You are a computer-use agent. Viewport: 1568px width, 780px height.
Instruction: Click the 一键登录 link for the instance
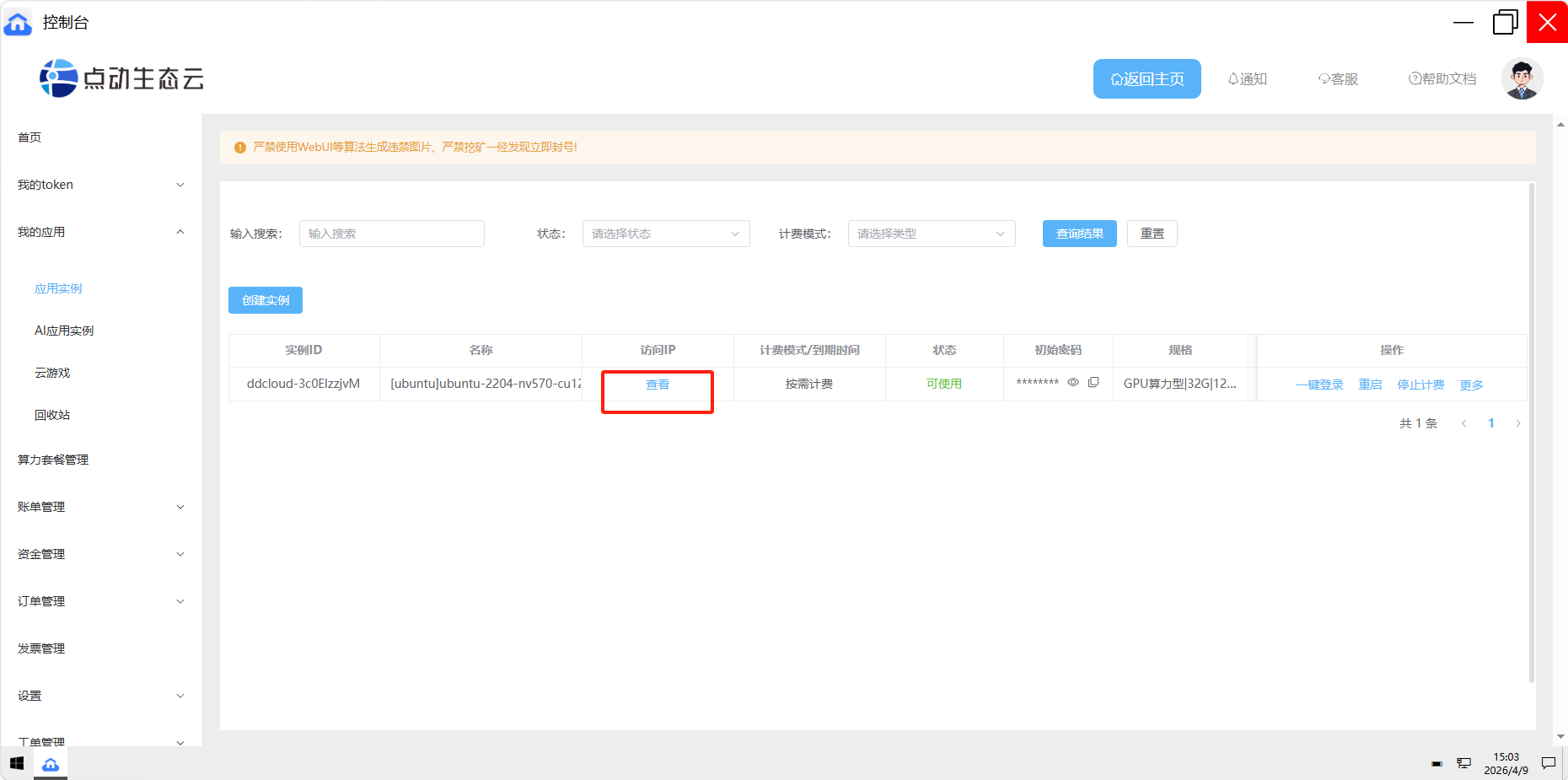pyautogui.click(x=1319, y=385)
